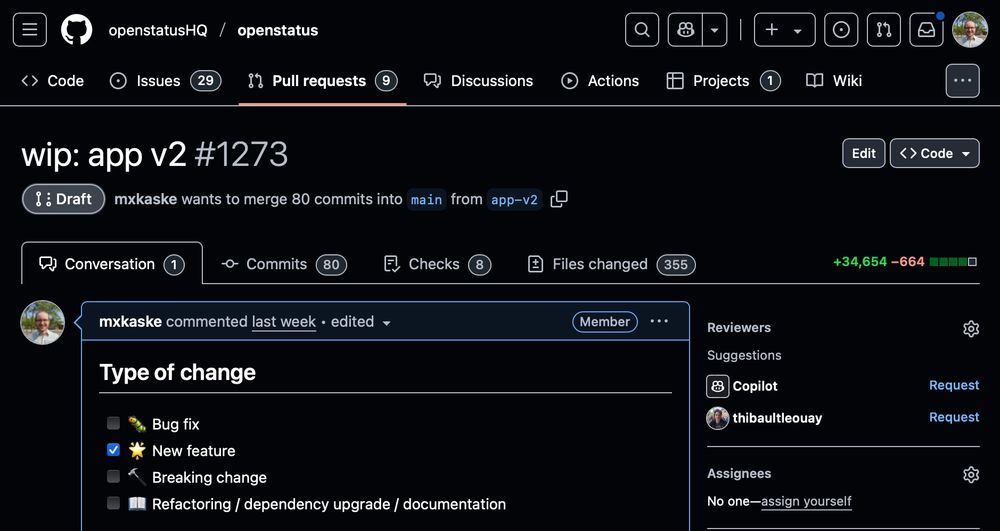
Task: Click the Copilot reviewer icon in suggestions
Action: tap(717, 386)
